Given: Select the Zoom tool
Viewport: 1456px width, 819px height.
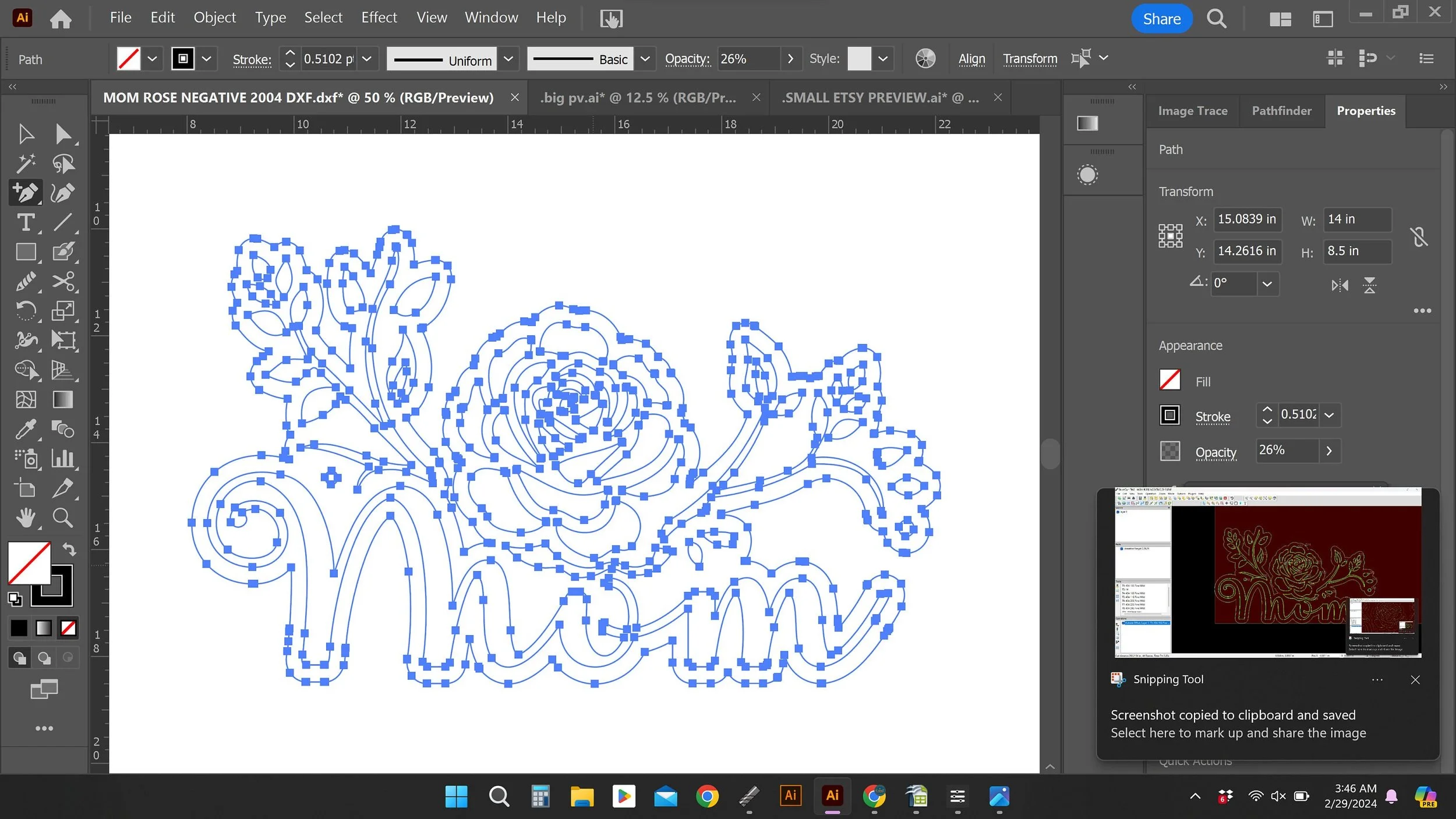Looking at the screenshot, I should pyautogui.click(x=63, y=517).
